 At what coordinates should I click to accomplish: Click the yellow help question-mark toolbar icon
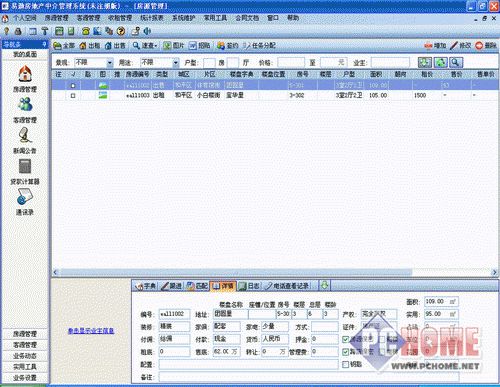tap(121, 31)
